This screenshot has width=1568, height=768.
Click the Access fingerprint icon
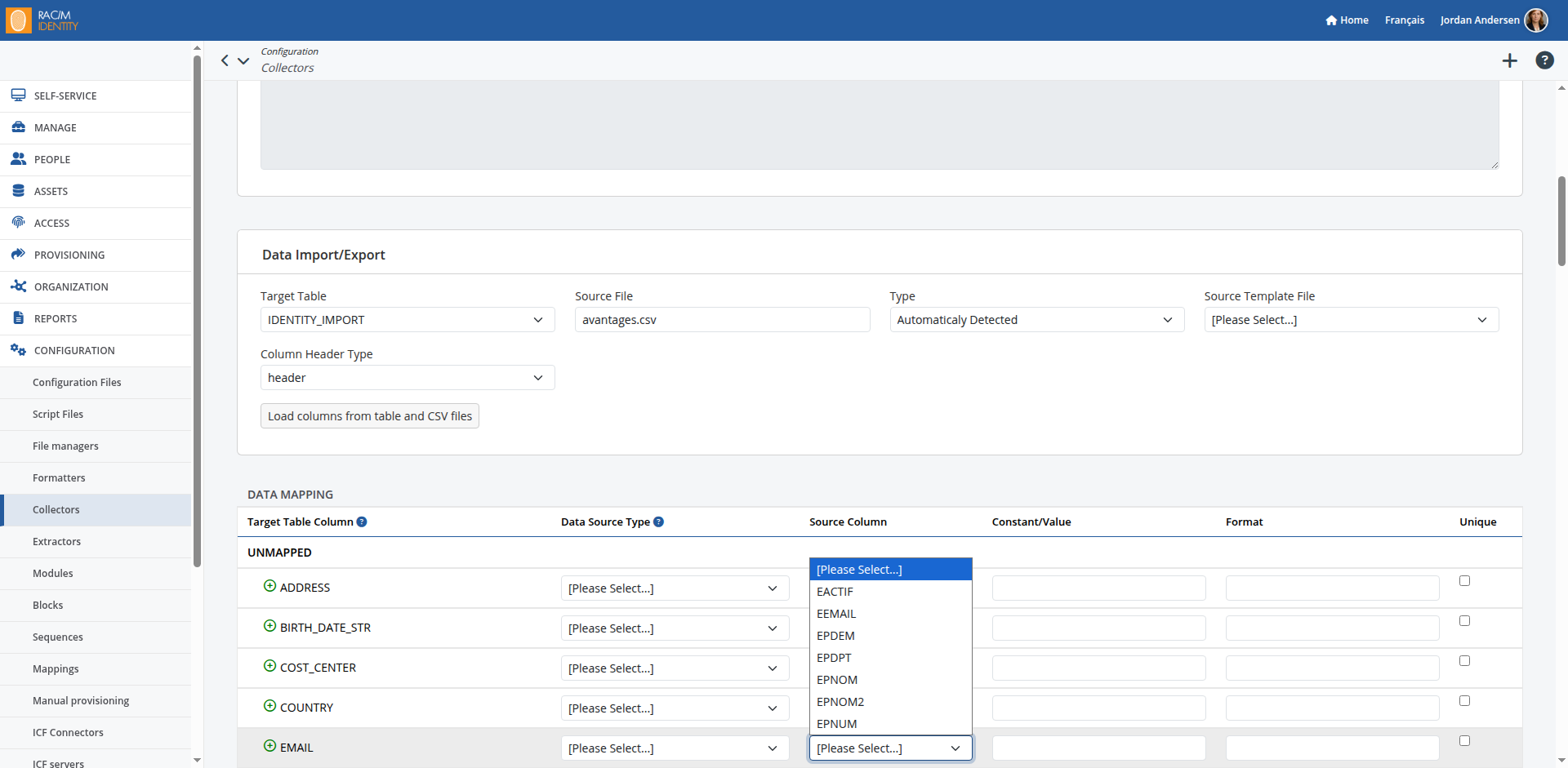[18, 223]
